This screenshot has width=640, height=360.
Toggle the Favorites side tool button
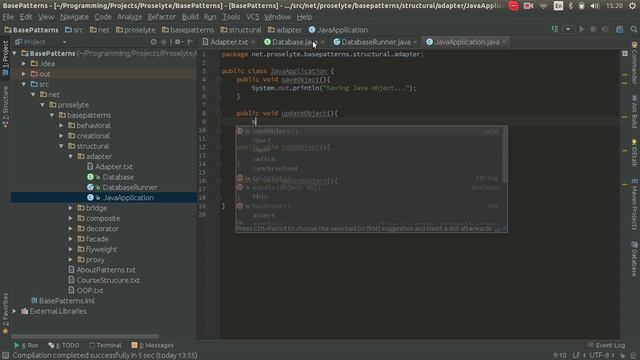5,313
